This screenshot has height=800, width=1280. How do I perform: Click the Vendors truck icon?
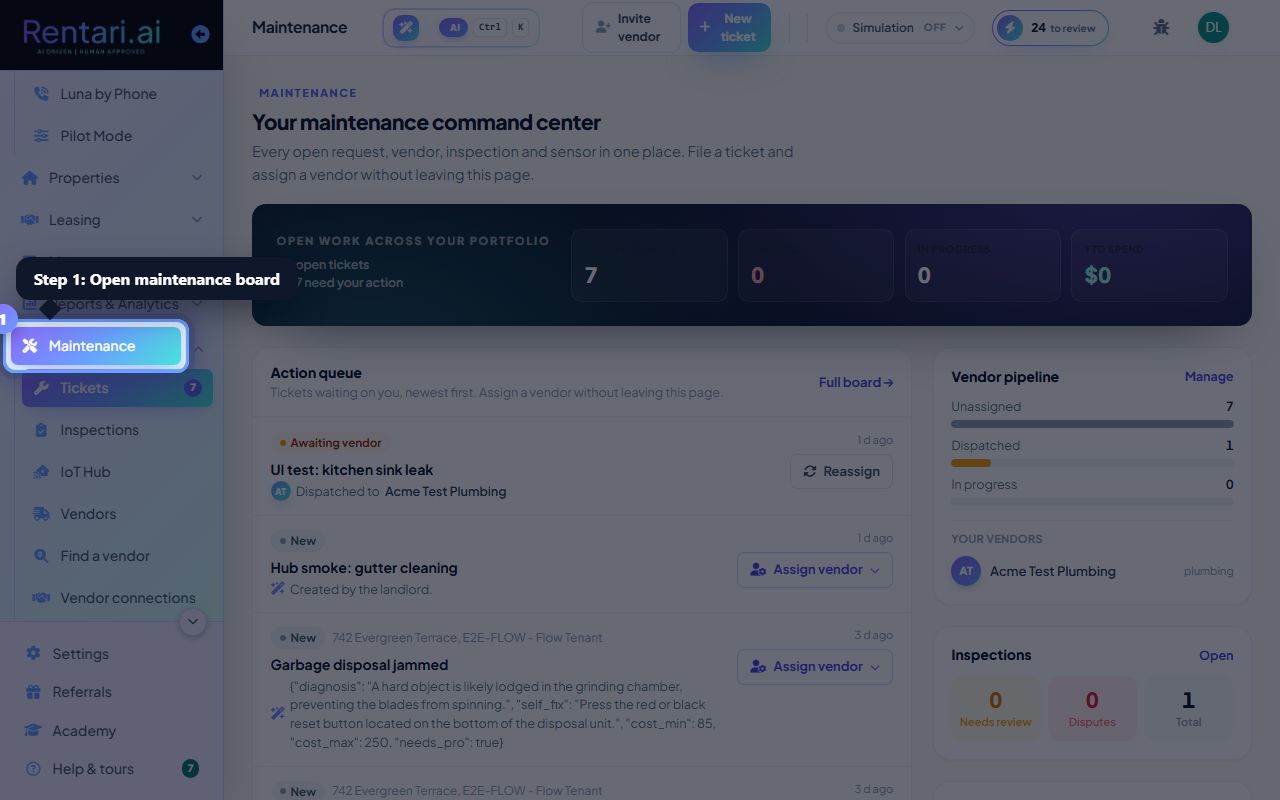[41, 514]
